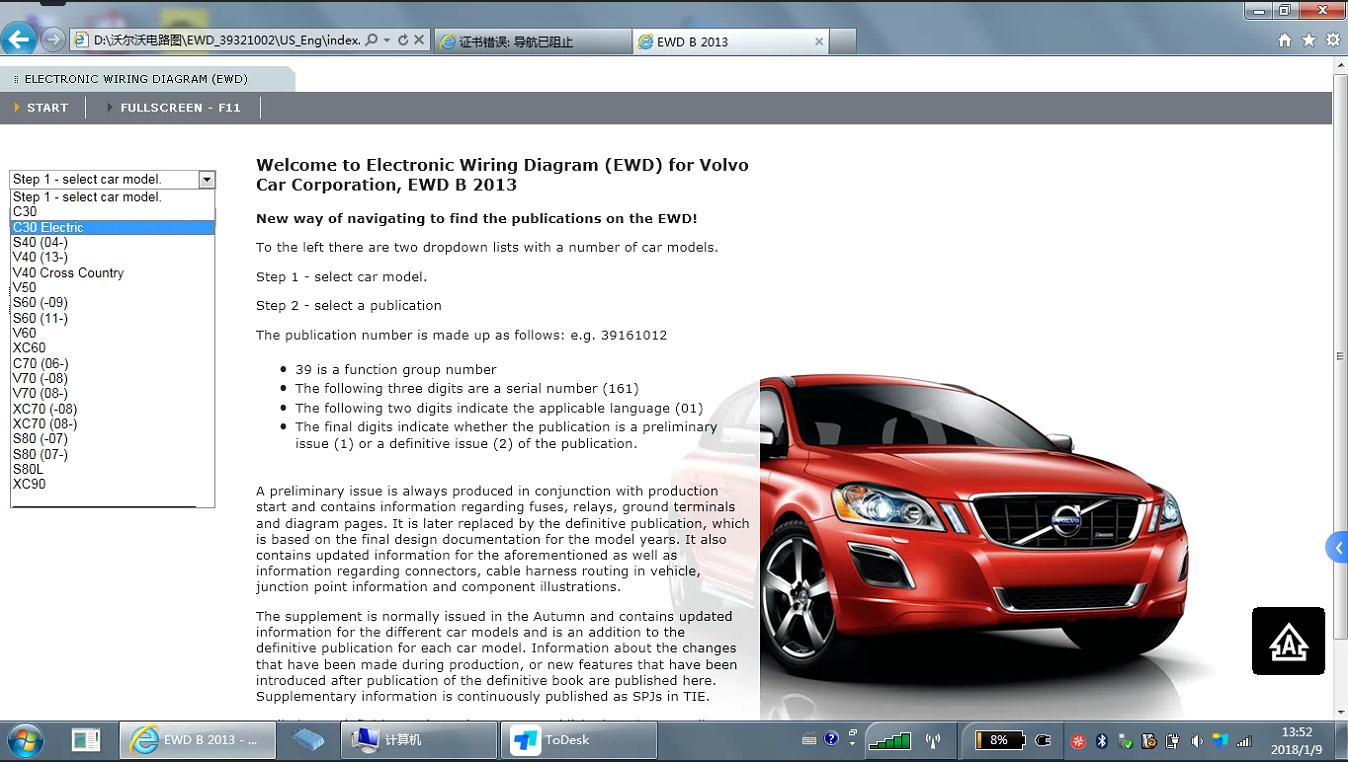
Task: Click the 8% battery indicator
Action: pos(999,741)
